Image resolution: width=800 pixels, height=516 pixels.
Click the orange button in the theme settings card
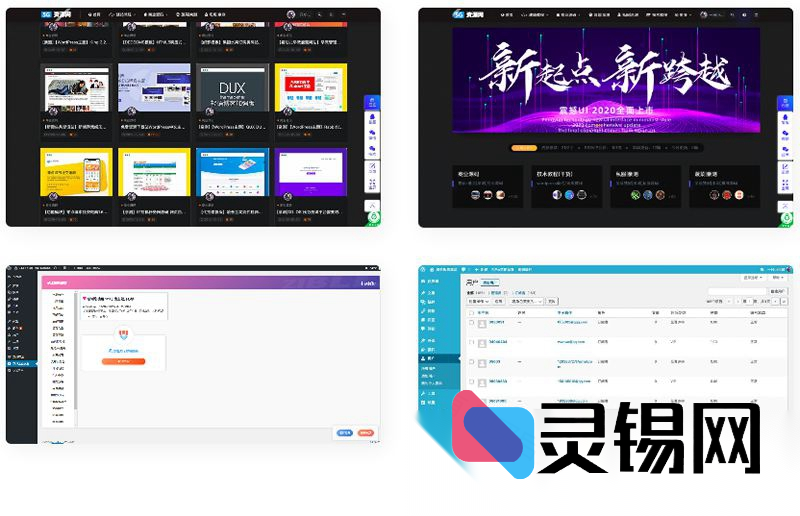point(123,361)
